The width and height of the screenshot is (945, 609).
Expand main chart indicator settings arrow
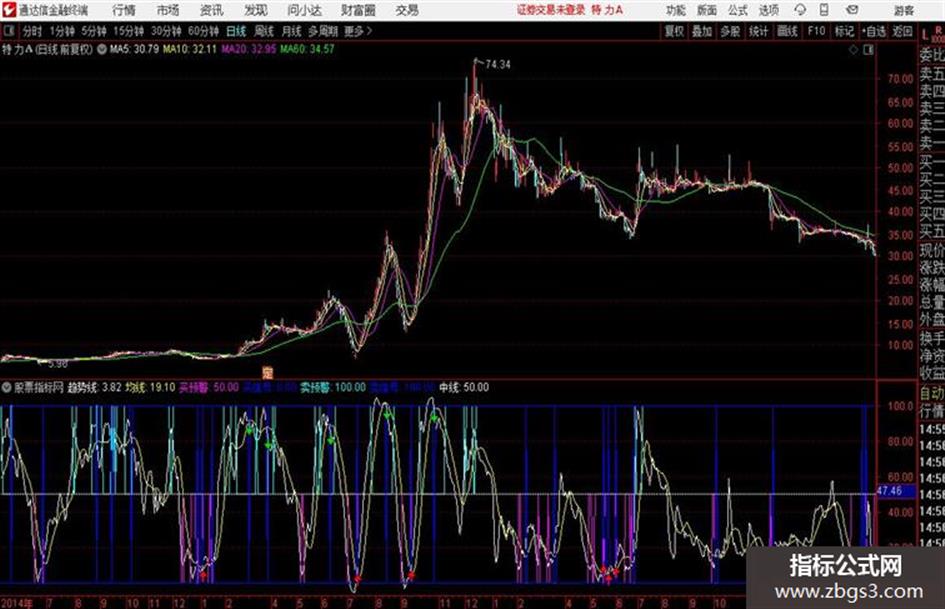(101, 49)
